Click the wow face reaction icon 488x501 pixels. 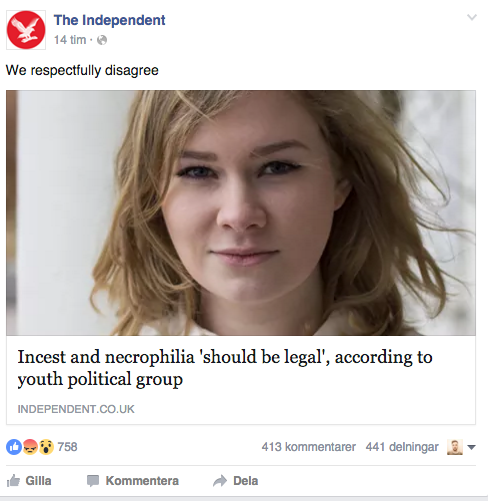pyautogui.click(x=46, y=447)
